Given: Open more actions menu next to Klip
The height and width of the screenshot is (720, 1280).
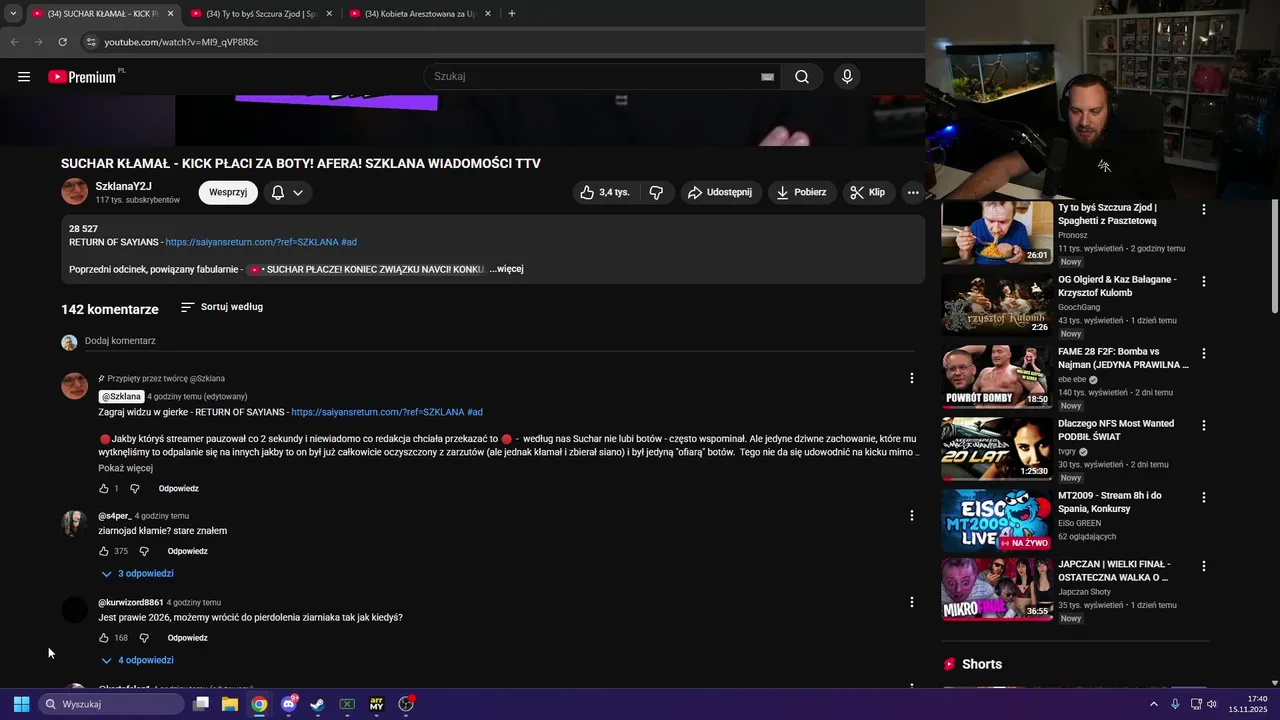Looking at the screenshot, I should pos(912,192).
